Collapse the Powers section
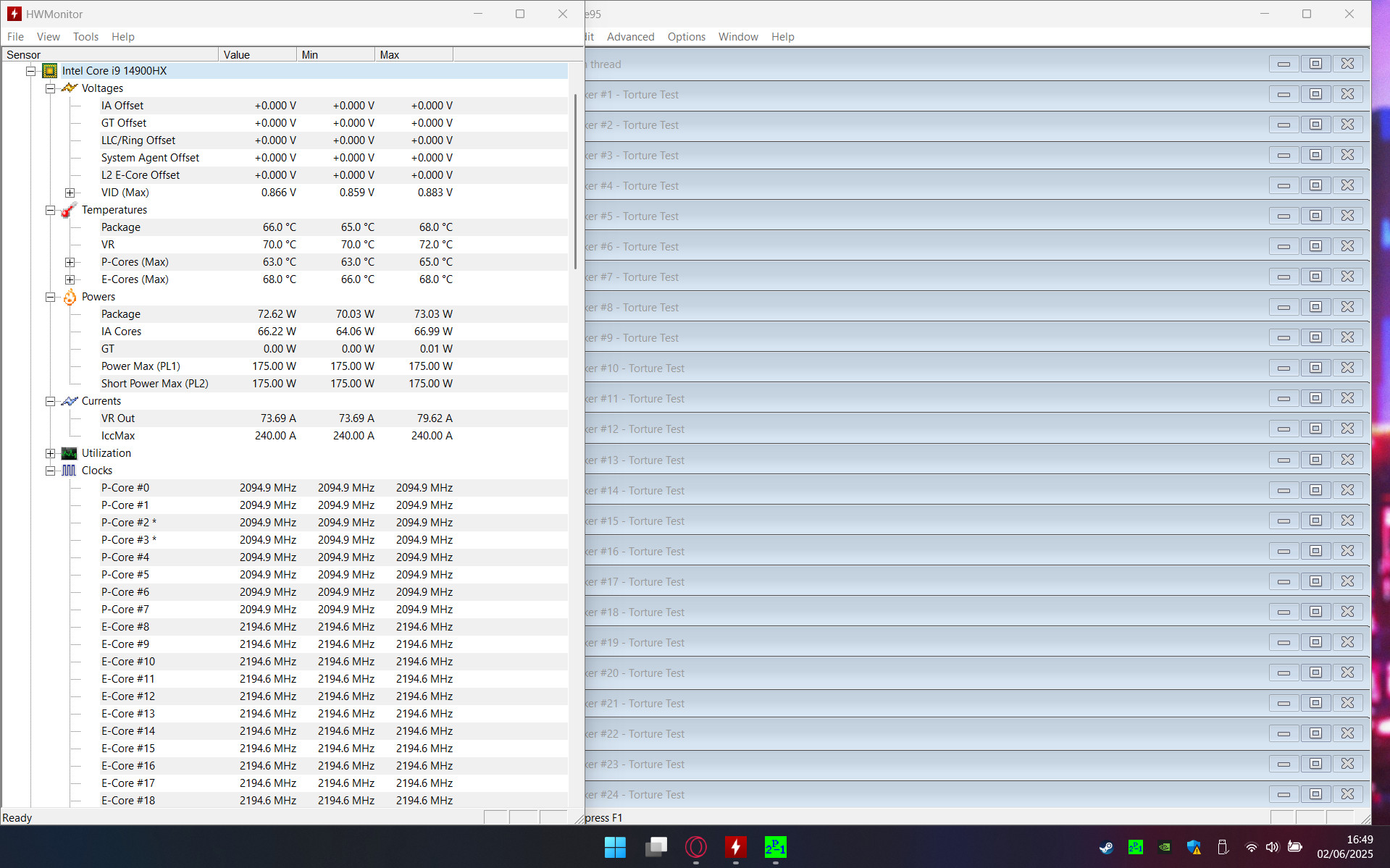1390x868 pixels. click(50, 297)
